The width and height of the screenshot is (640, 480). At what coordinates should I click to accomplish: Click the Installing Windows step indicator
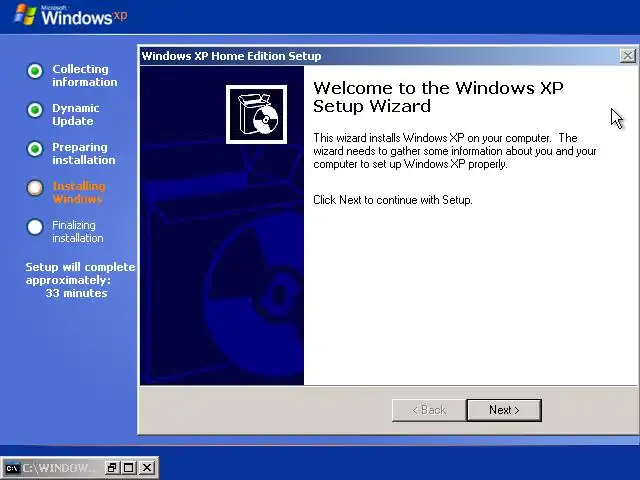coord(35,188)
